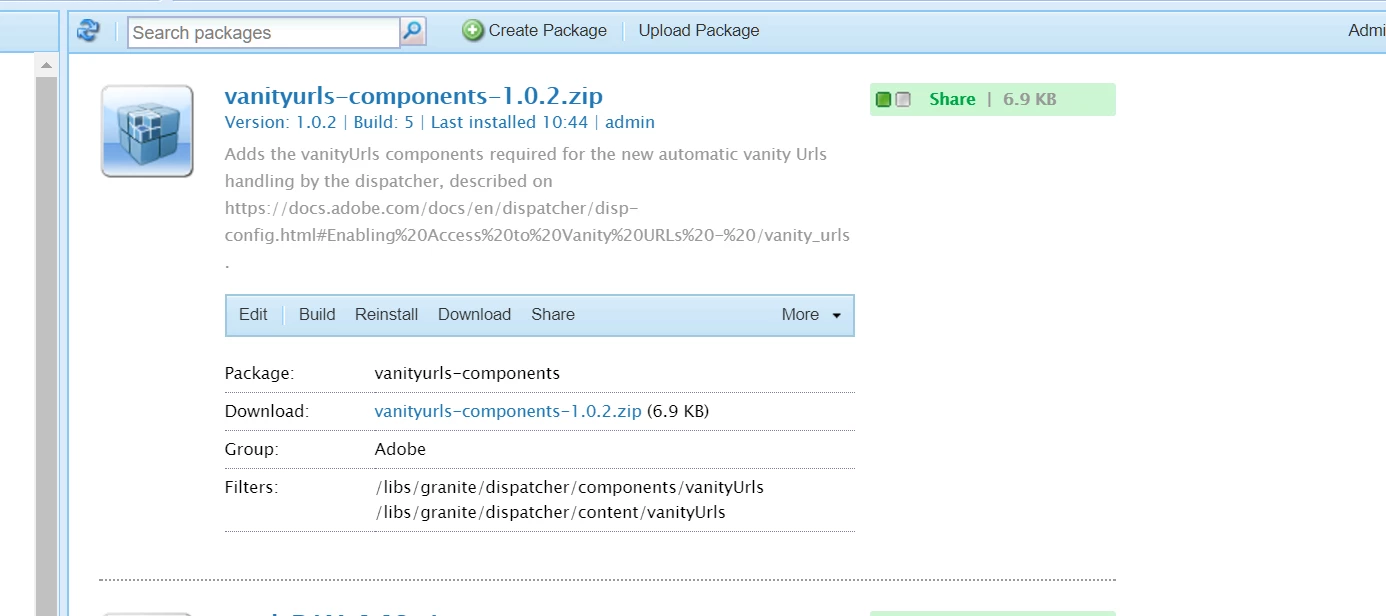This screenshot has width=1386, height=616.
Task: Click the left panel vertical scrollbar track
Action: coord(46,345)
